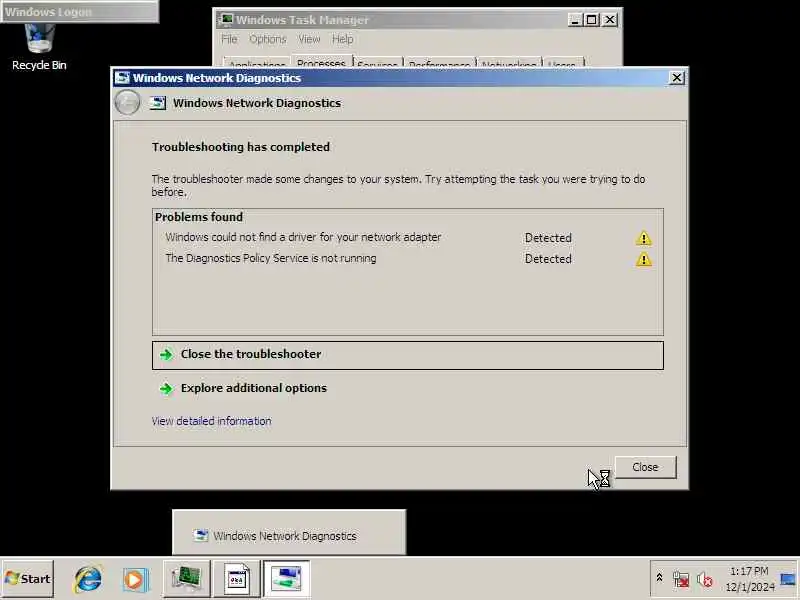This screenshot has width=800, height=600.
Task: Open the View menu in Task Manager
Action: [309, 39]
